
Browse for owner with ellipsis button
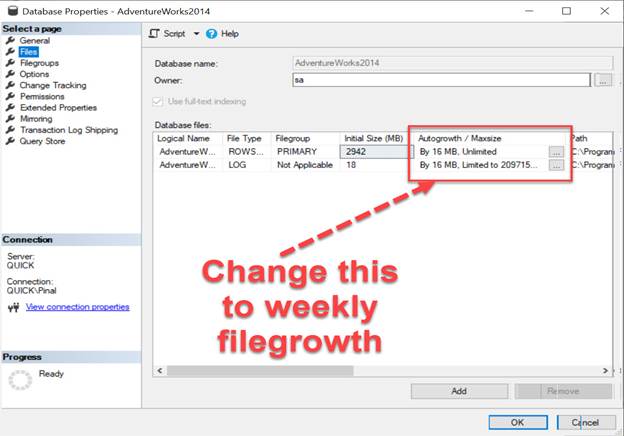603,80
